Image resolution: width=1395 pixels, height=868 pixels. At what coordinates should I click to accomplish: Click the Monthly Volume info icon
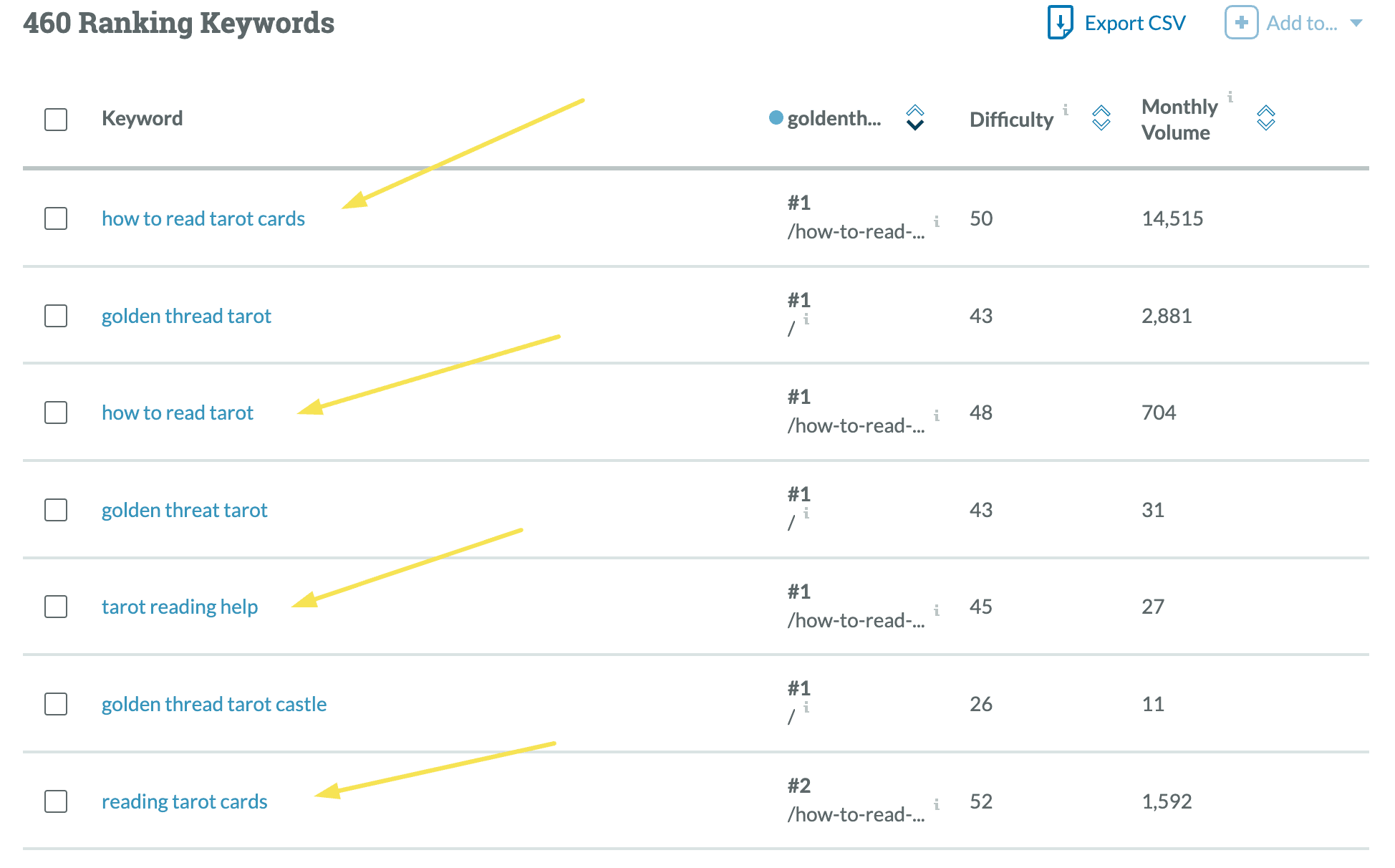[1230, 97]
